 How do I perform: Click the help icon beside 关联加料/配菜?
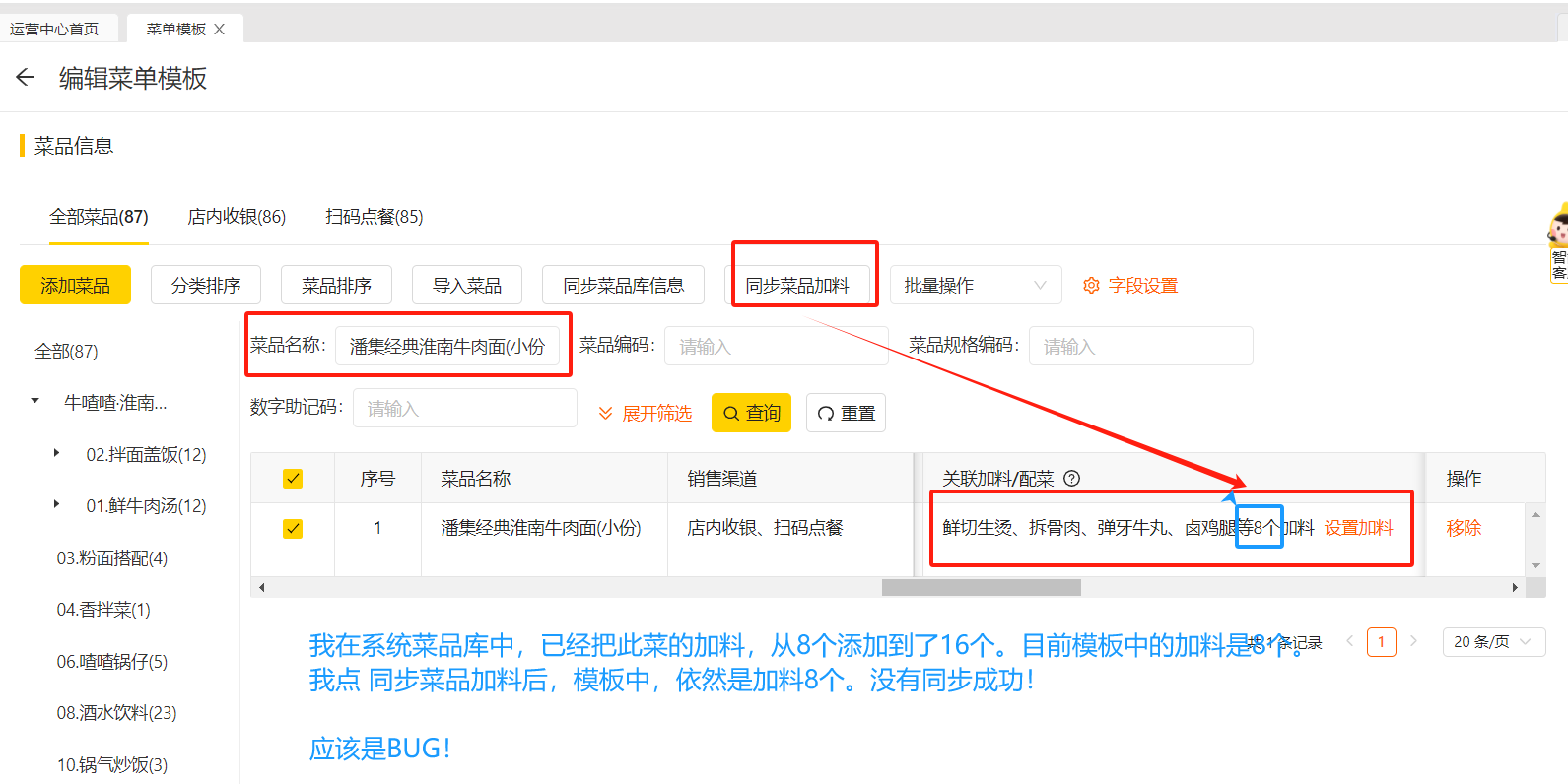(1072, 479)
